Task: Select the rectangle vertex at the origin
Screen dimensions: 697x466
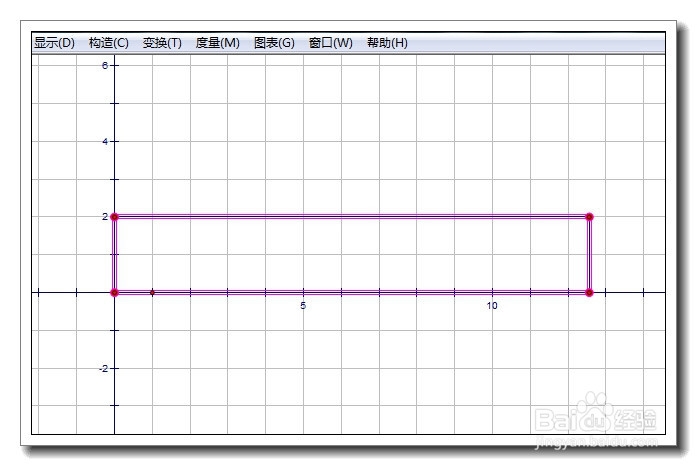Action: pos(114,293)
